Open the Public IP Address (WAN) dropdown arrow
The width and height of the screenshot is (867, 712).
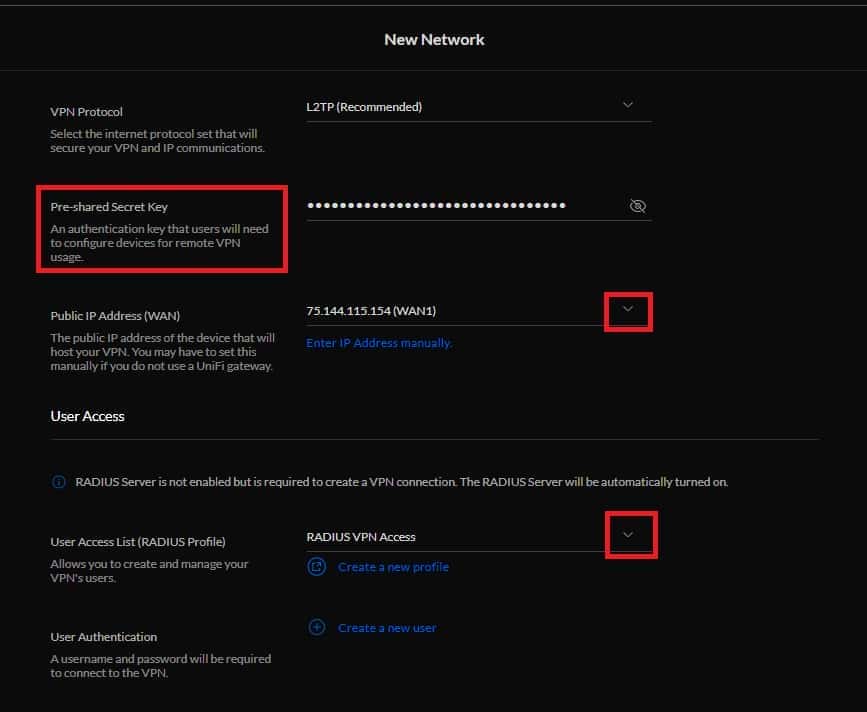[628, 309]
